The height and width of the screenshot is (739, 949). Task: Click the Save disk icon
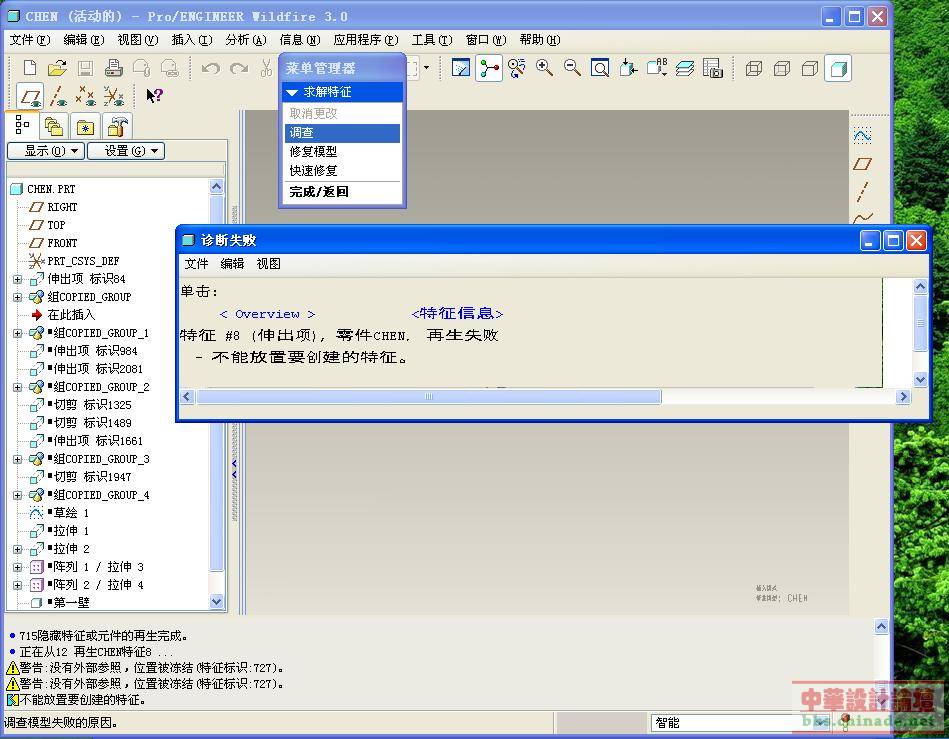[x=85, y=68]
